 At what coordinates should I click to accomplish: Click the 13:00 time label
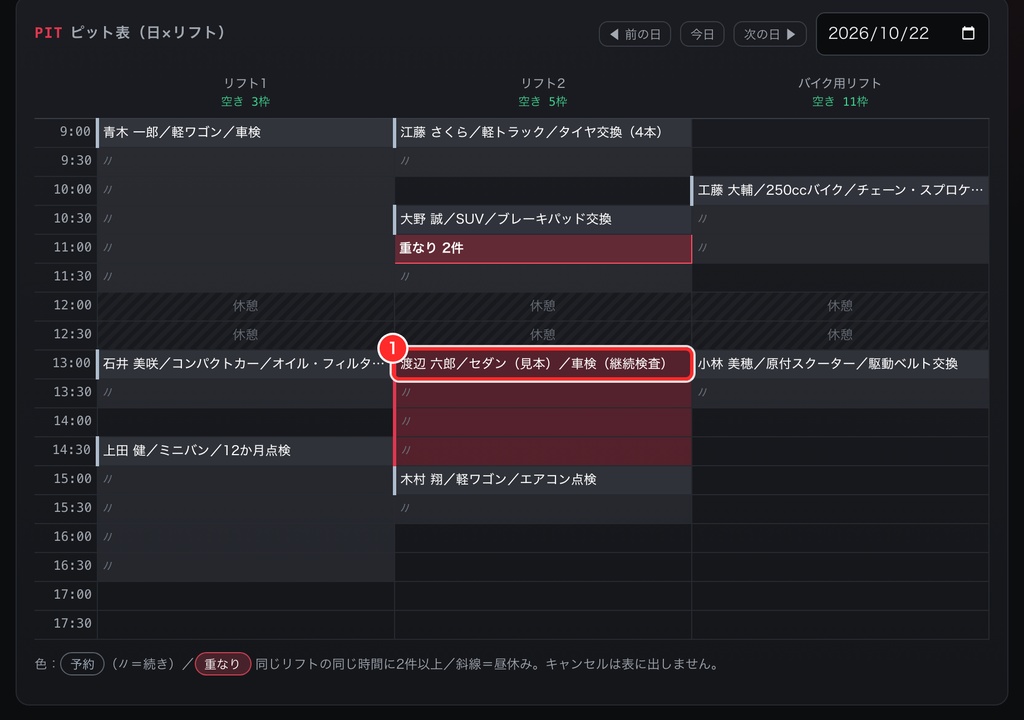(x=72, y=363)
